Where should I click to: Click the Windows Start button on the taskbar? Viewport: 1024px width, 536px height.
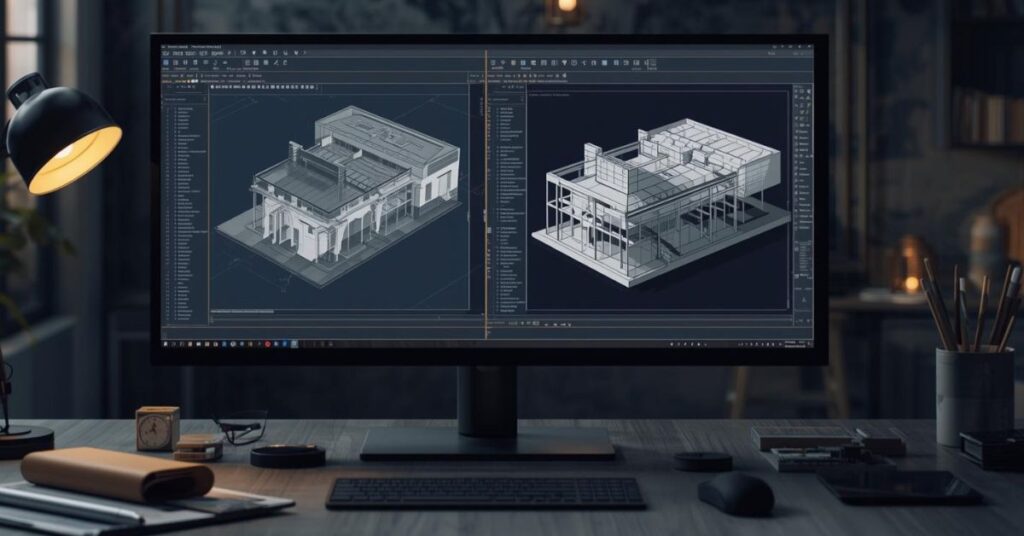pos(166,343)
